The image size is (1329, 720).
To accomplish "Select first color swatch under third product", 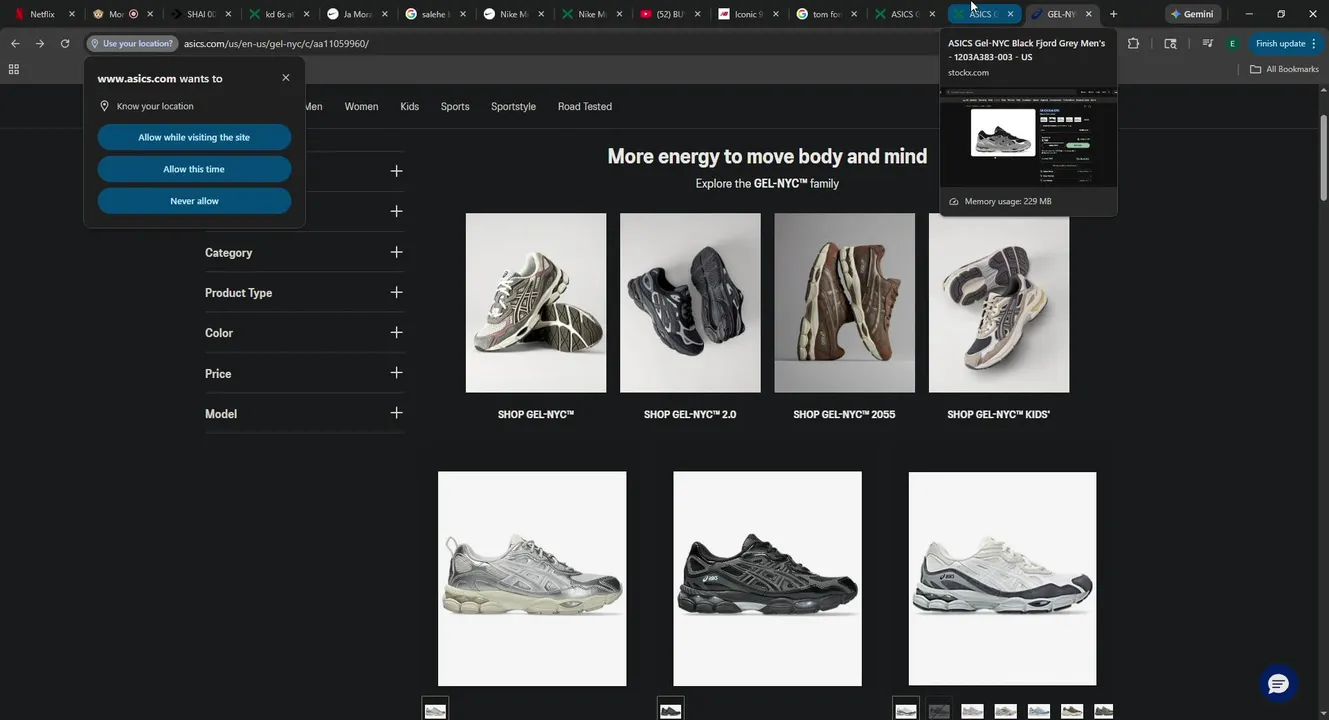I will click(906, 709).
